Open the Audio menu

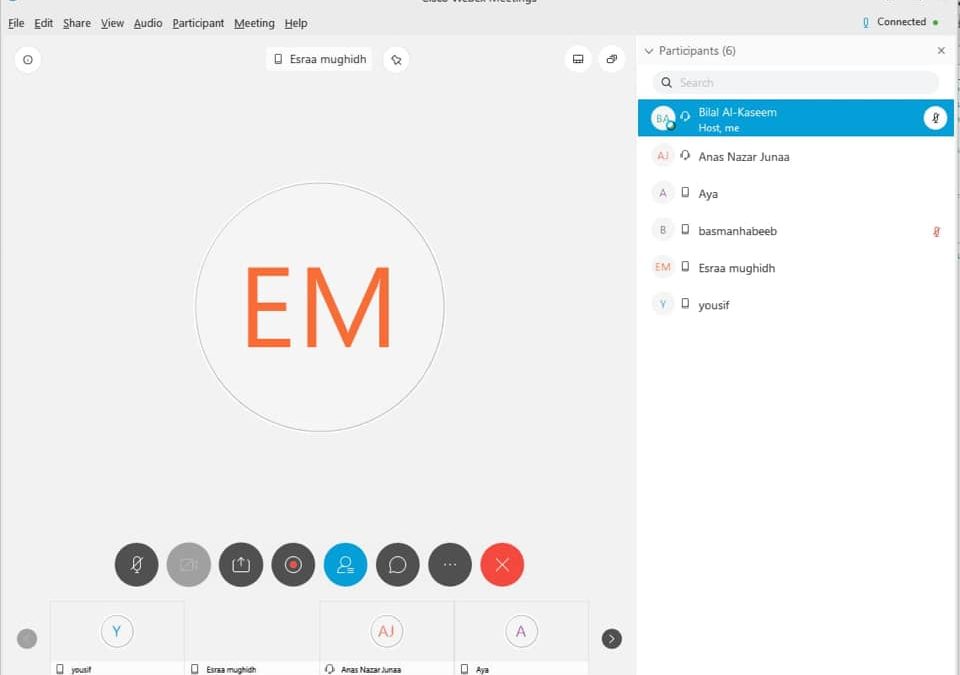pyautogui.click(x=148, y=23)
